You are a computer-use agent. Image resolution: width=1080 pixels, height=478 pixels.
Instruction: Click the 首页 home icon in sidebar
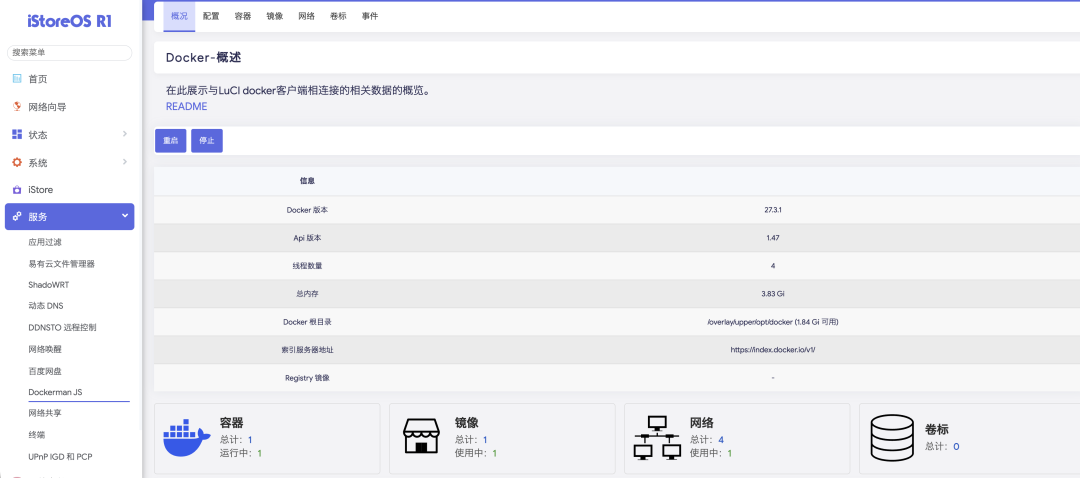pyautogui.click(x=17, y=79)
